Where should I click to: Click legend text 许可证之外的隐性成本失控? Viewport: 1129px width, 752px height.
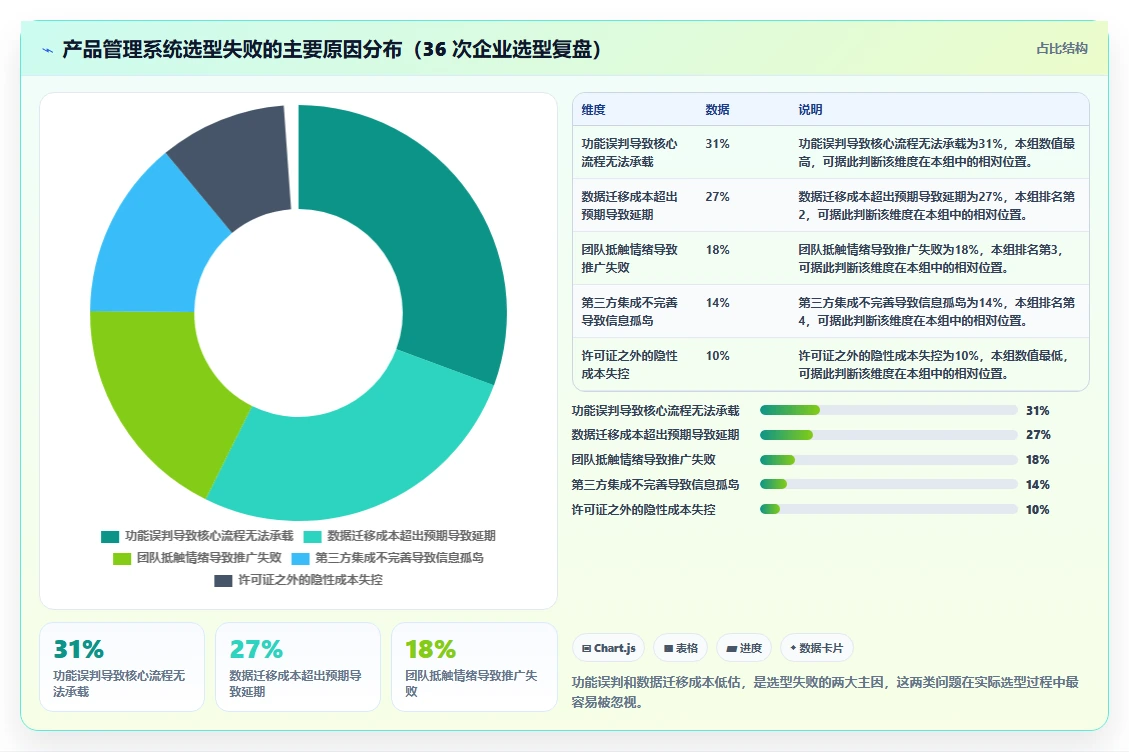[x=310, y=581]
